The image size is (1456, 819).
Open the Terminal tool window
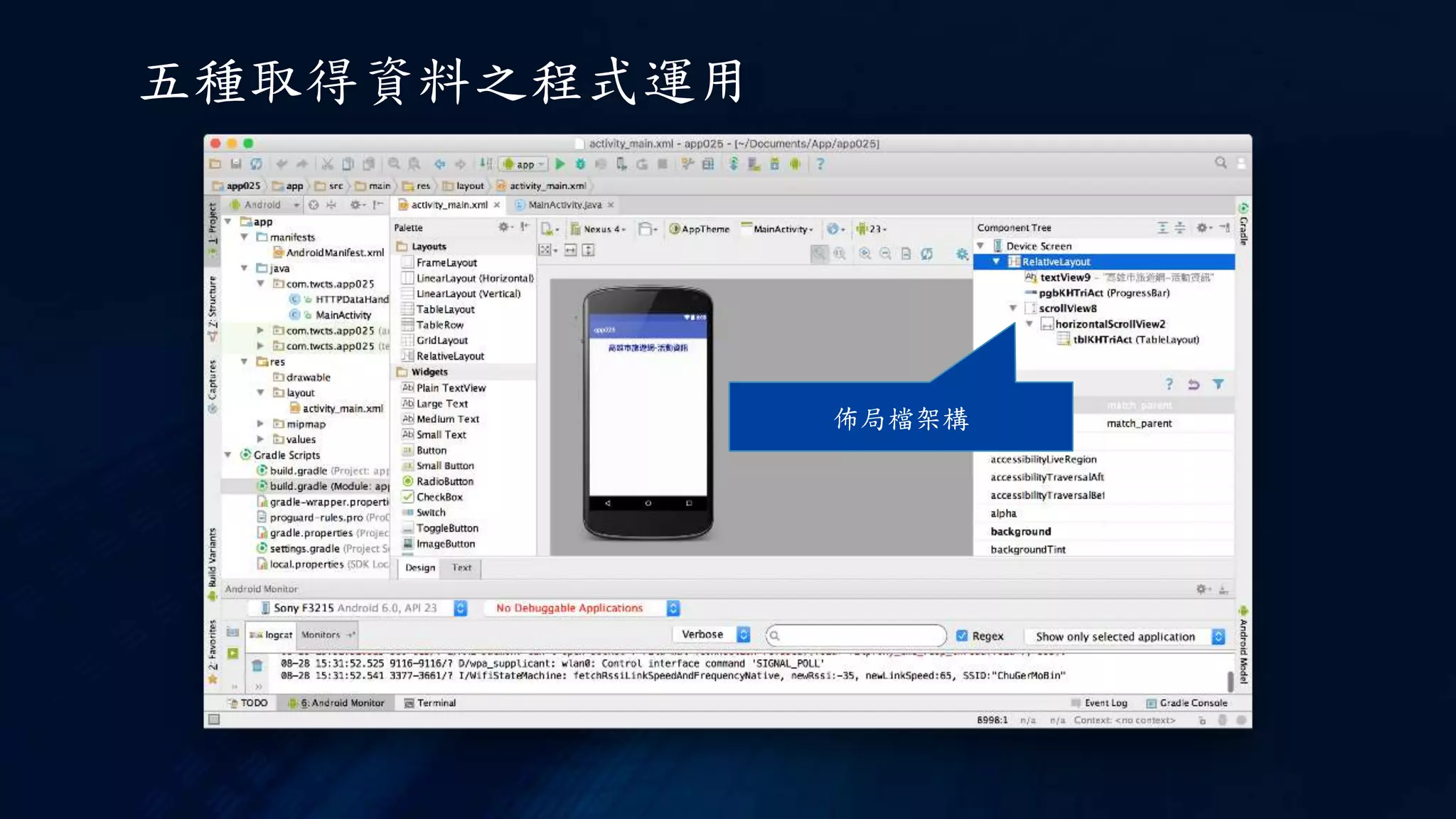coord(430,702)
